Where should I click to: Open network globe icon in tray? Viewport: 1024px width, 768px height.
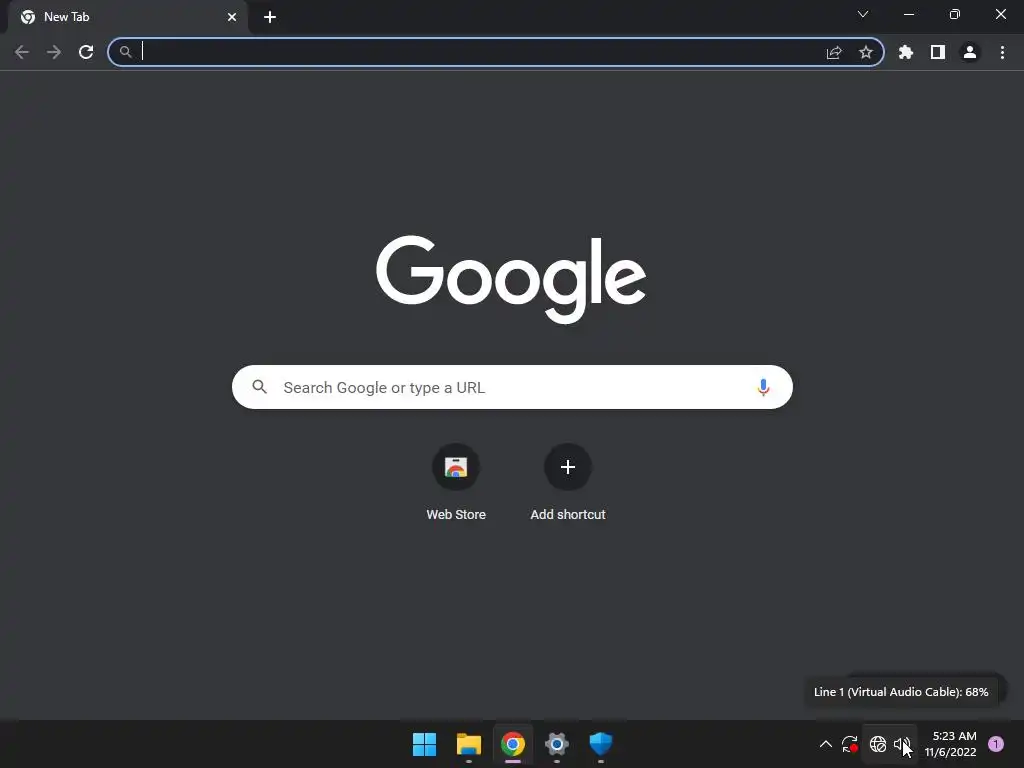878,744
